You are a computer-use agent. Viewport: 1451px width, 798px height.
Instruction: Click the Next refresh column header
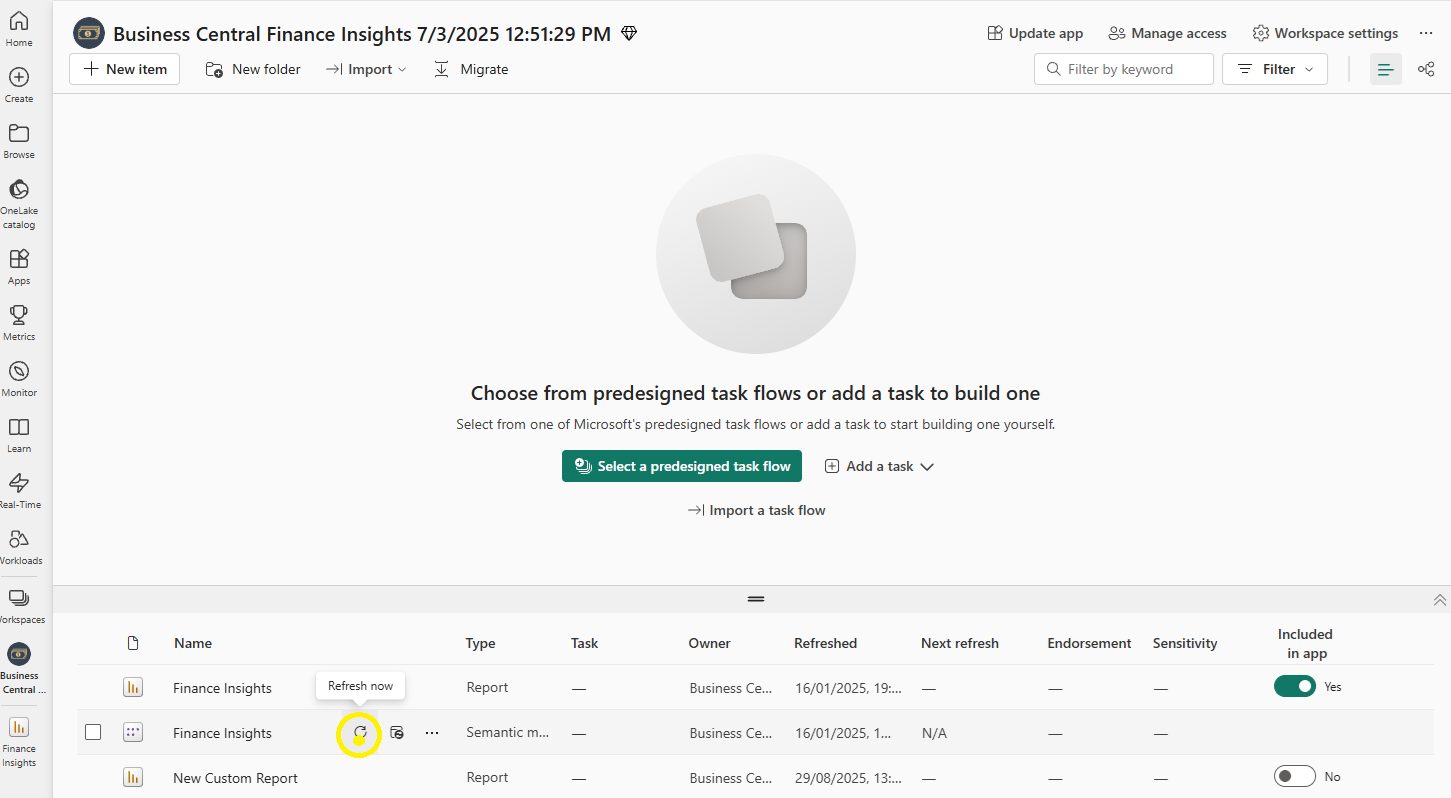960,643
